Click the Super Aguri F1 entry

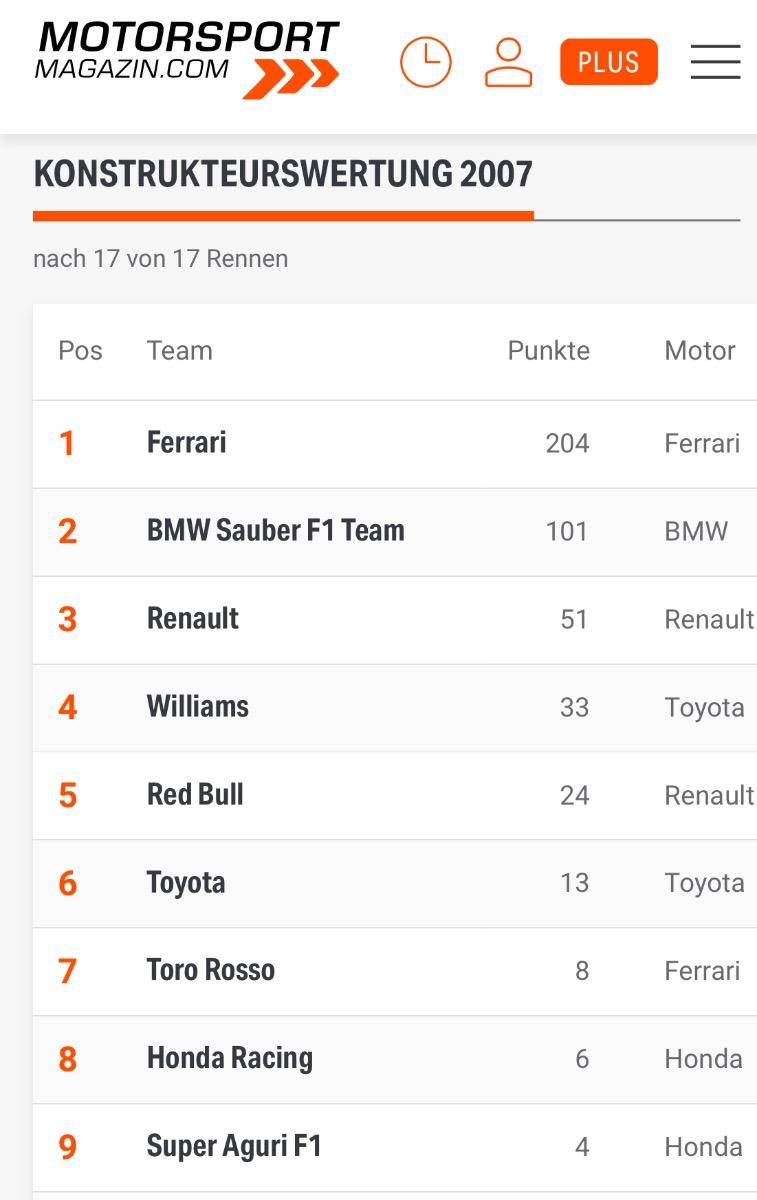[234, 1146]
